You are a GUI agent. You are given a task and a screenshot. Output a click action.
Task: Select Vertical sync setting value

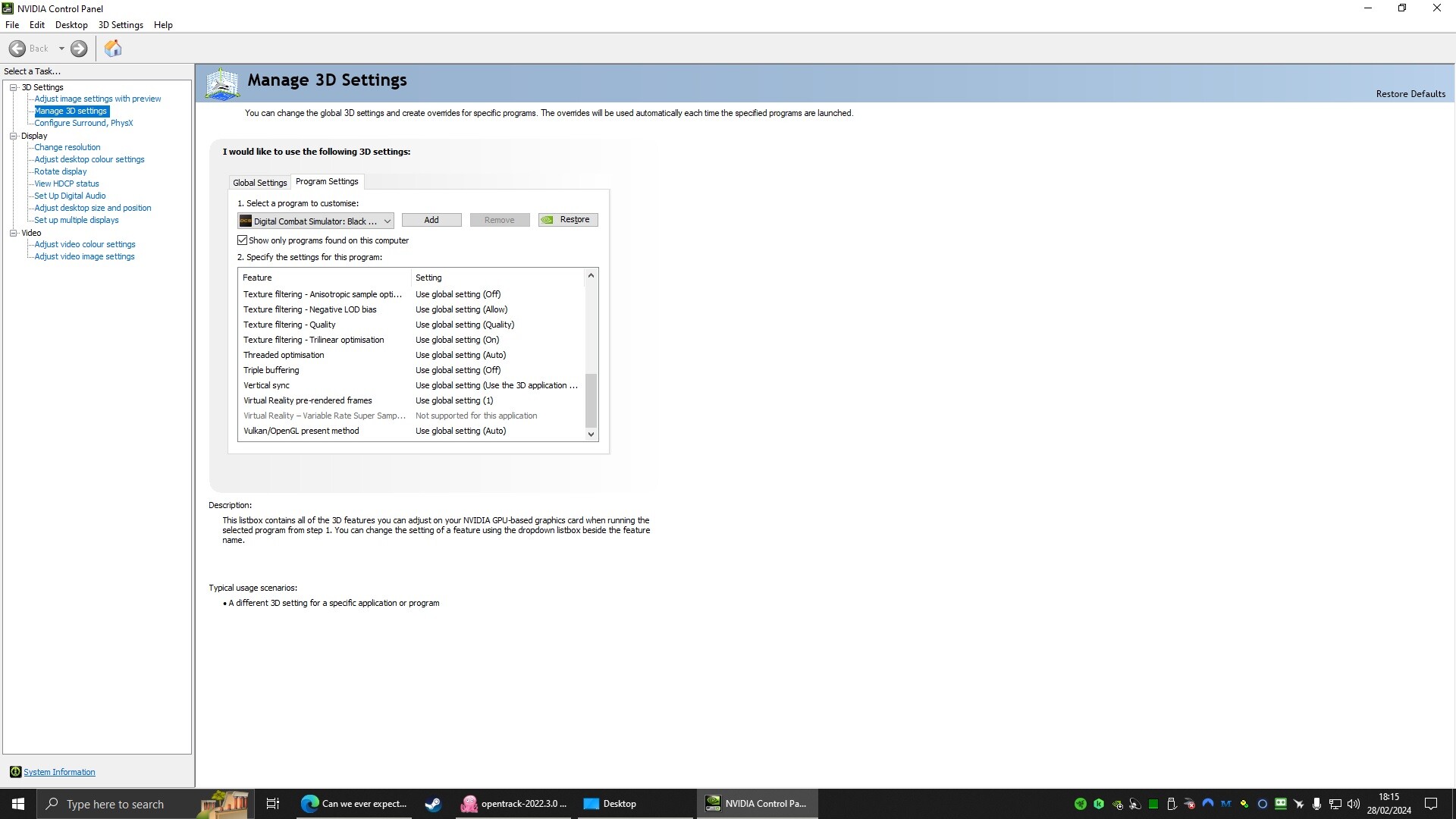pyautogui.click(x=497, y=385)
